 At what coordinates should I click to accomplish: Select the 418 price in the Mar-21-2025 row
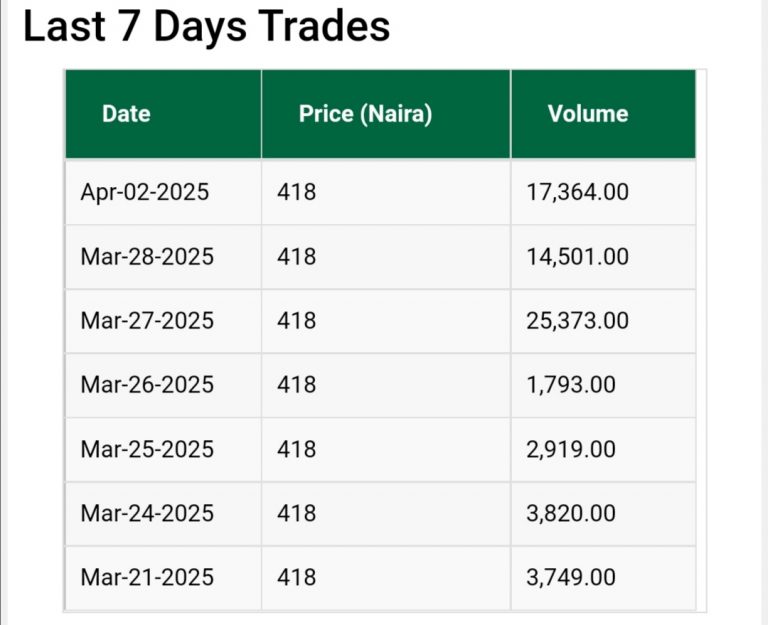(x=297, y=577)
